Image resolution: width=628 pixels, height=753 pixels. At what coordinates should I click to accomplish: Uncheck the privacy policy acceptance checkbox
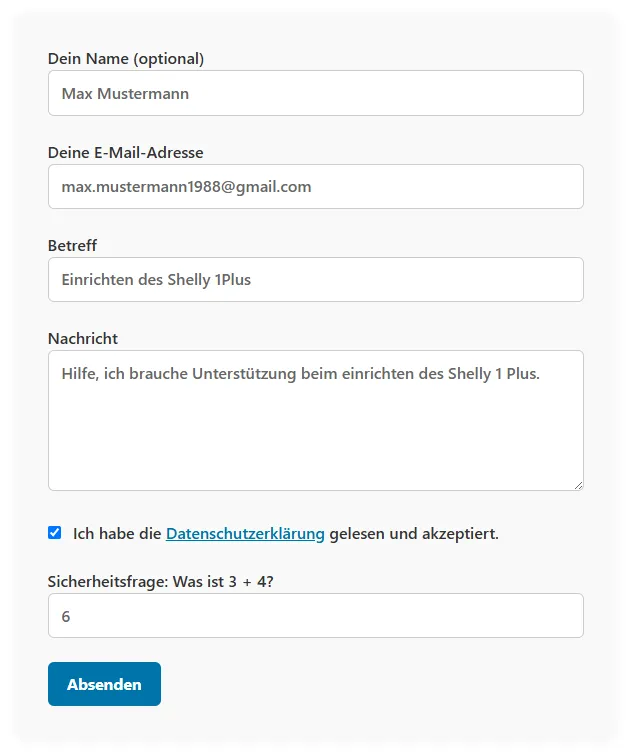[x=55, y=533]
